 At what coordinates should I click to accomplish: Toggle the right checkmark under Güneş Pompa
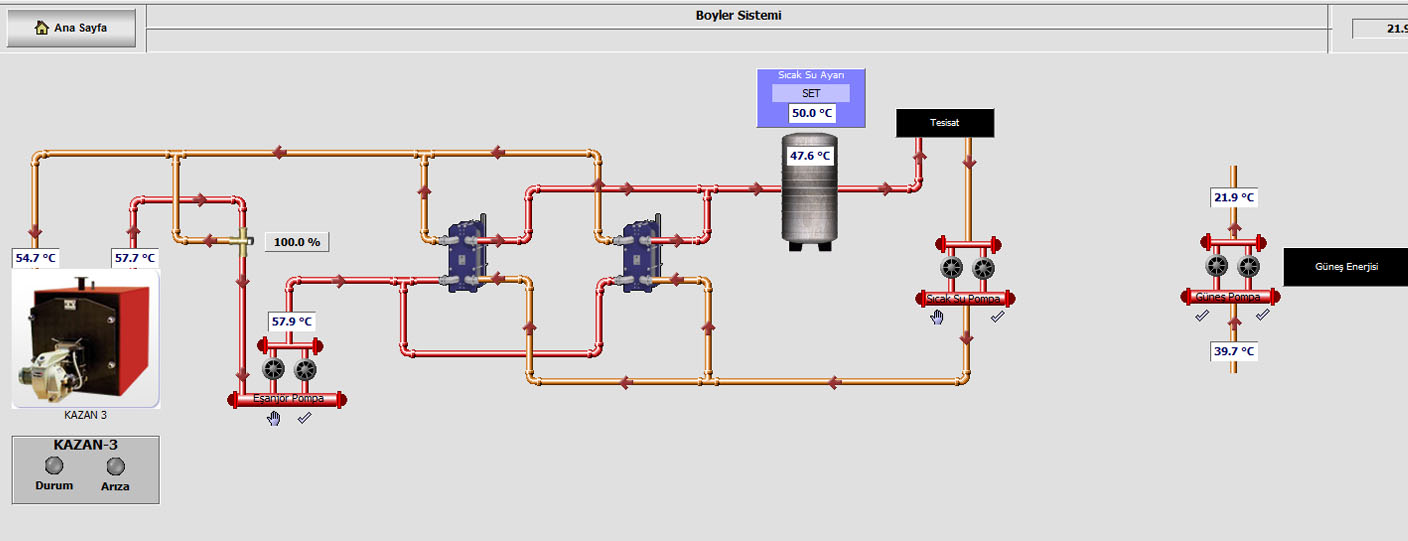(1262, 315)
